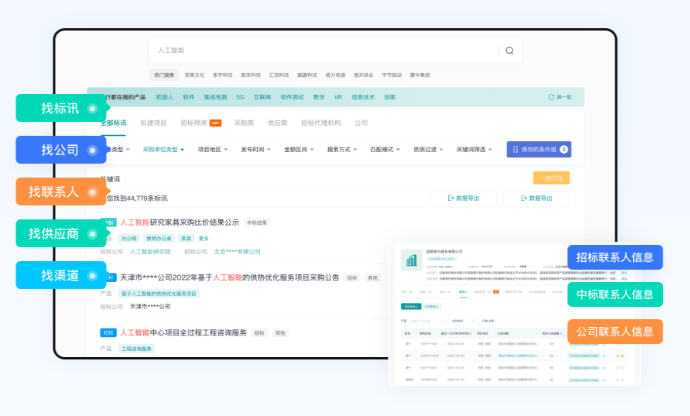
Task: Select hot search tag 海天味业
Action: (x=363, y=75)
